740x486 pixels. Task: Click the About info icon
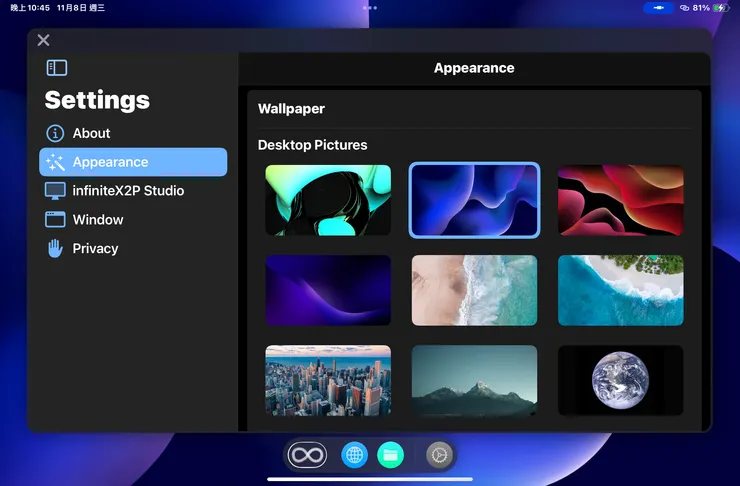[55, 134]
